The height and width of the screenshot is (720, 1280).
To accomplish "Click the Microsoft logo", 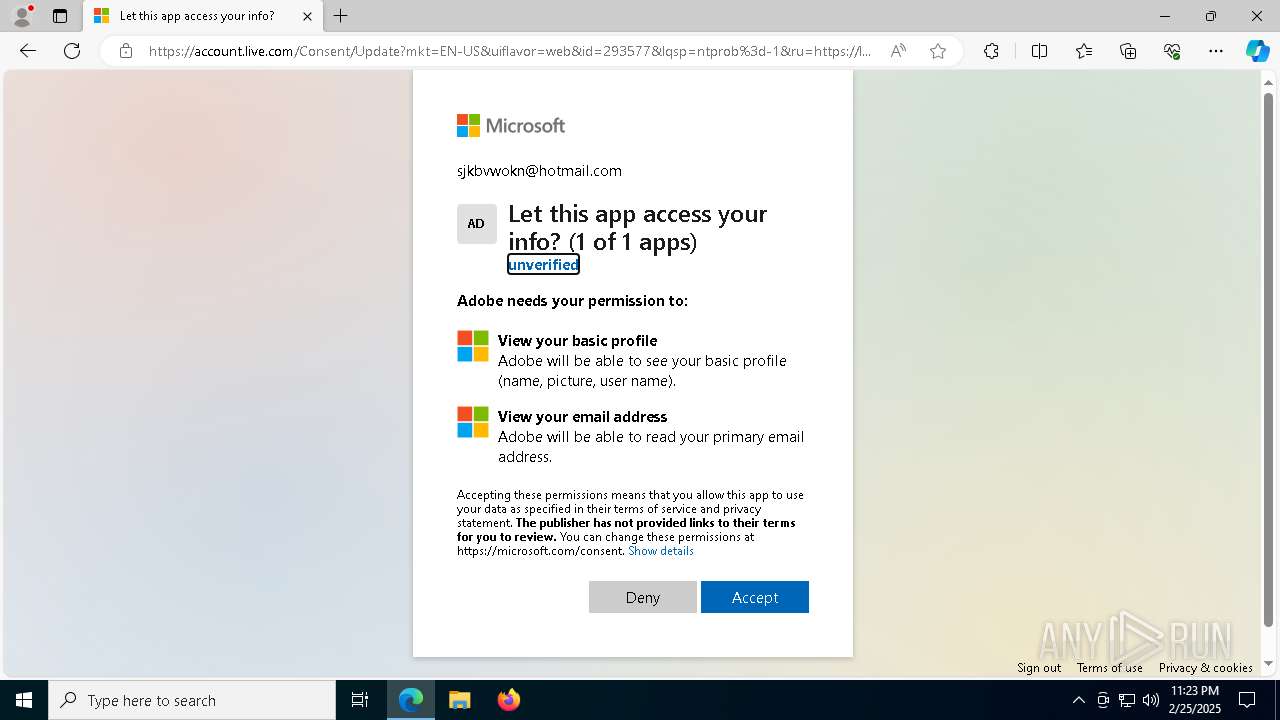I will 511,125.
